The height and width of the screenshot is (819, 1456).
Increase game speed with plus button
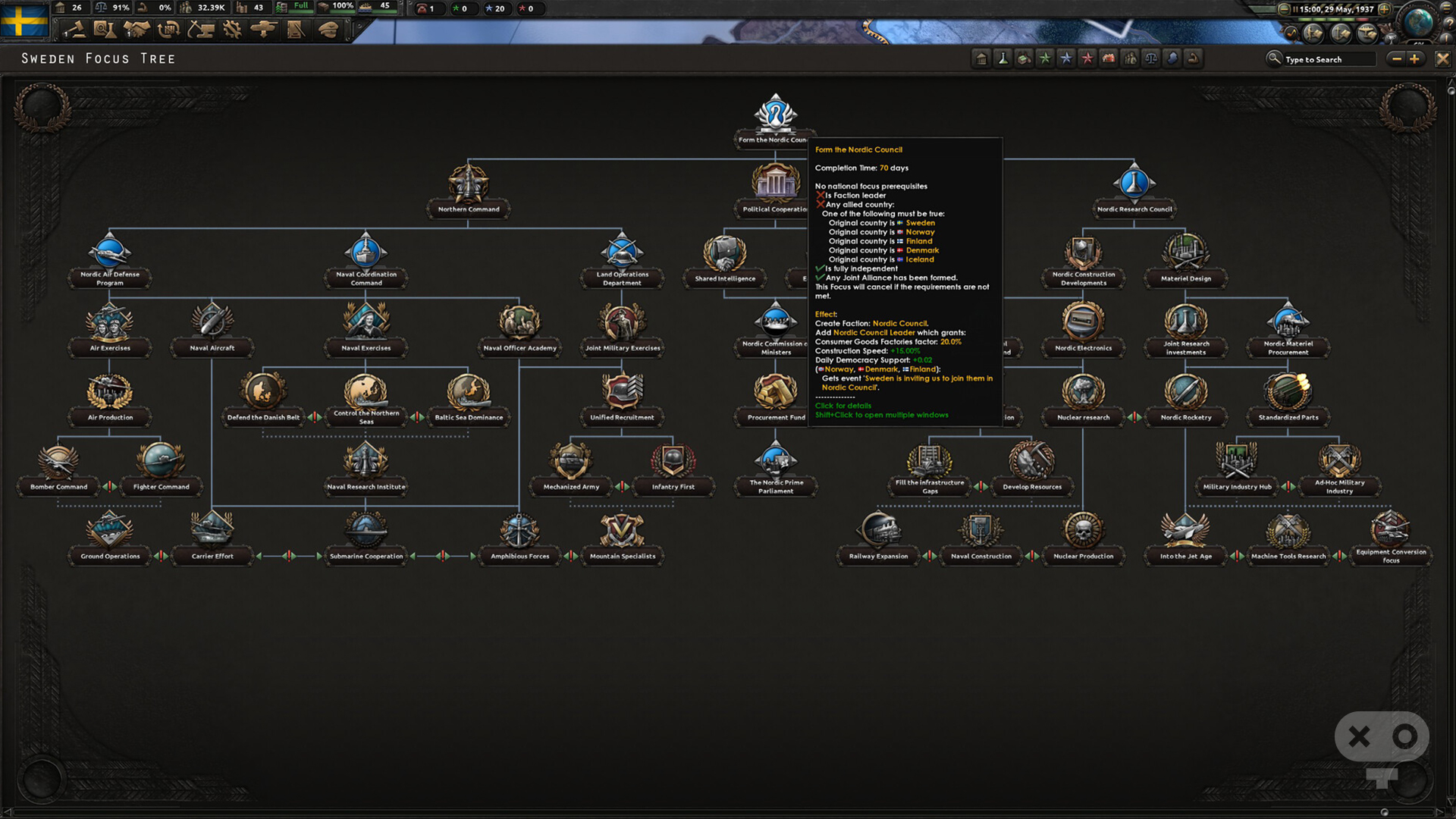[1385, 9]
